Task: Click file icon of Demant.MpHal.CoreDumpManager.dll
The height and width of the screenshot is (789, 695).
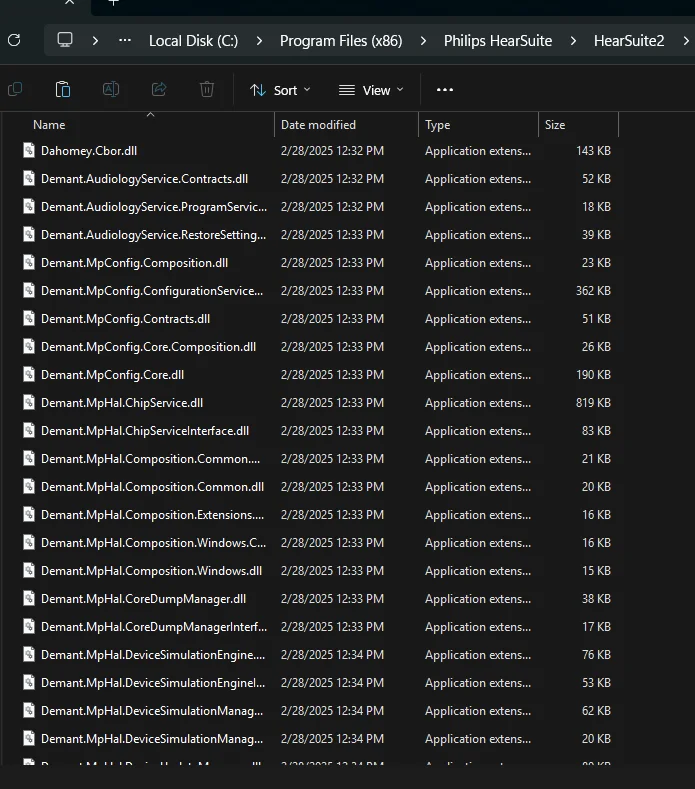Action: (x=29, y=598)
